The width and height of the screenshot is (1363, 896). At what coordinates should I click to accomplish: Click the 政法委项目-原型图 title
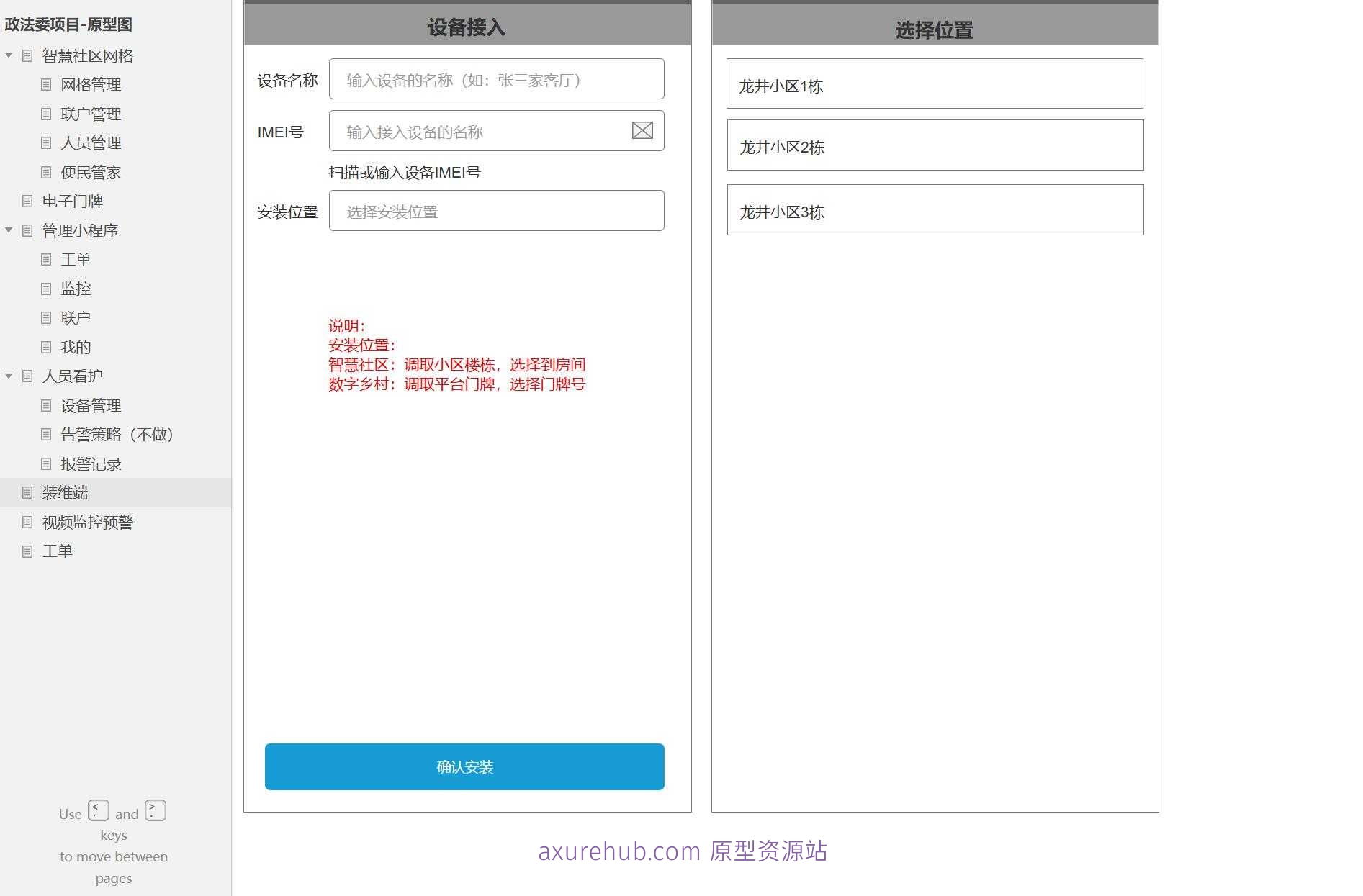[x=68, y=24]
